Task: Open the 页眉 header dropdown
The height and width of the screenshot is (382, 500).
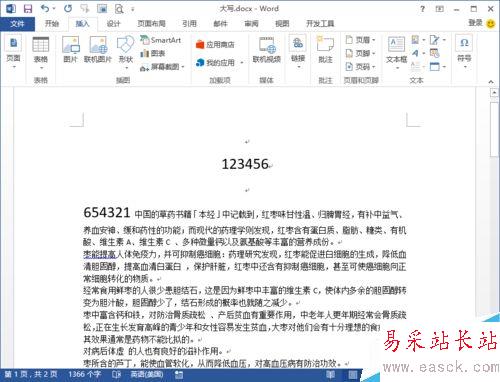Action: click(x=361, y=40)
